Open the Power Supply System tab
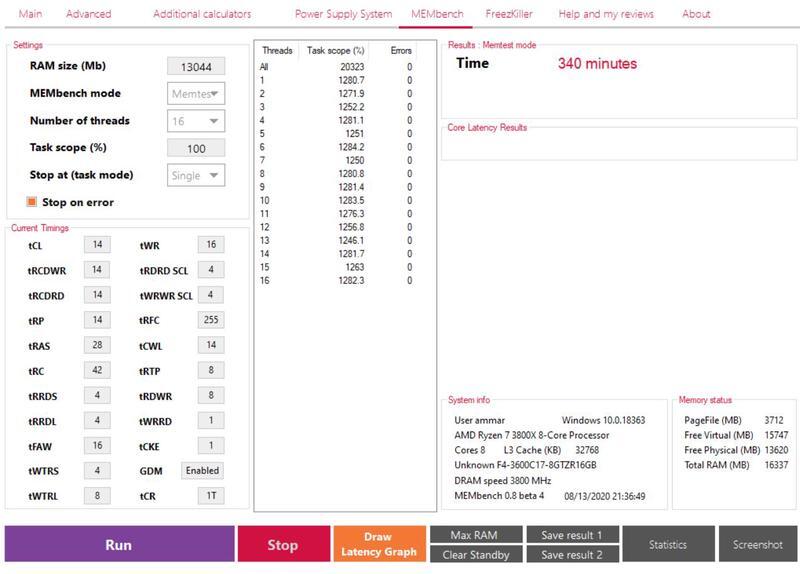800x574 pixels. click(x=343, y=14)
